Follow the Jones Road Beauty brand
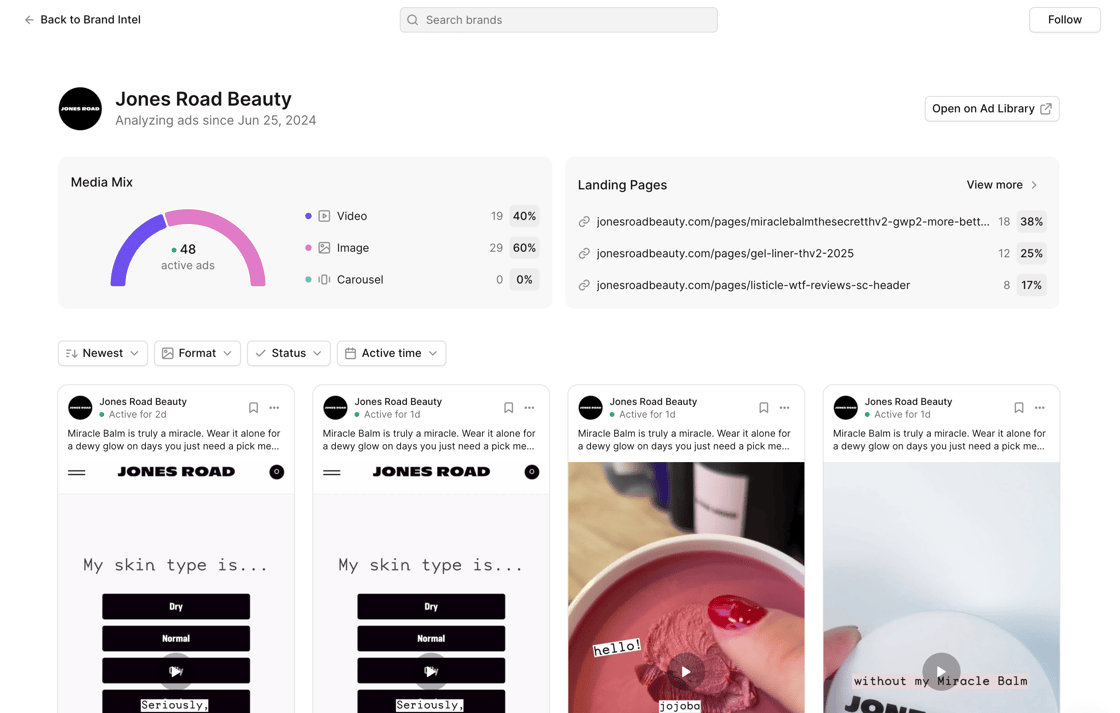1120x713 pixels. 1064,20
